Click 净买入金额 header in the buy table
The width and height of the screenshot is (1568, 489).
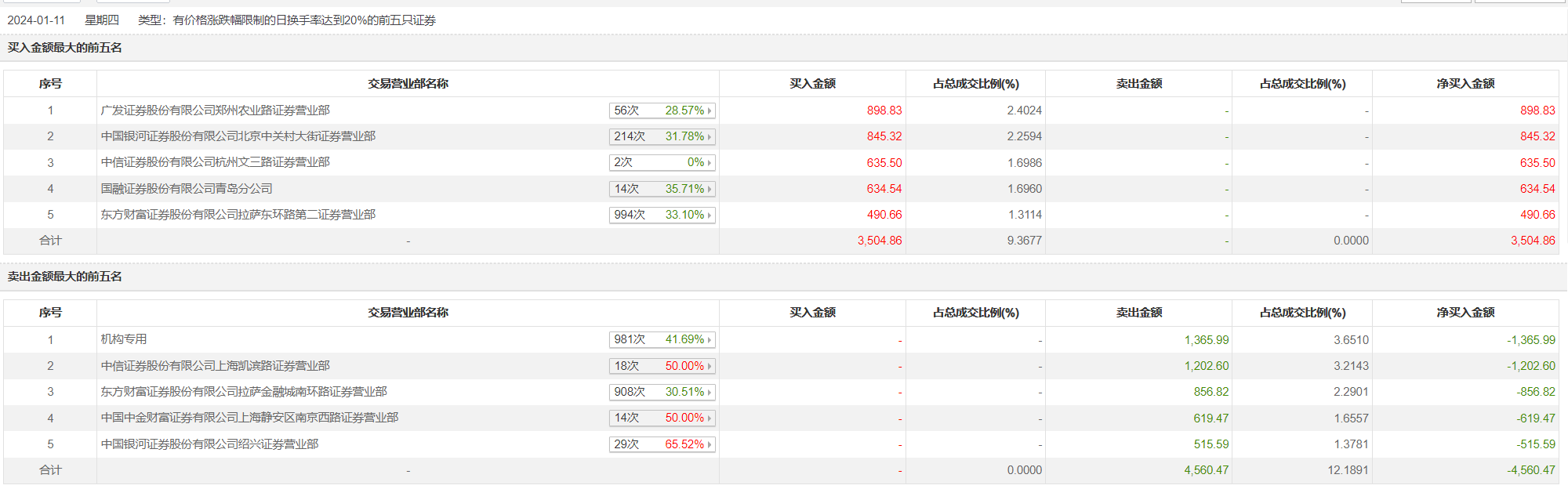click(x=1465, y=84)
